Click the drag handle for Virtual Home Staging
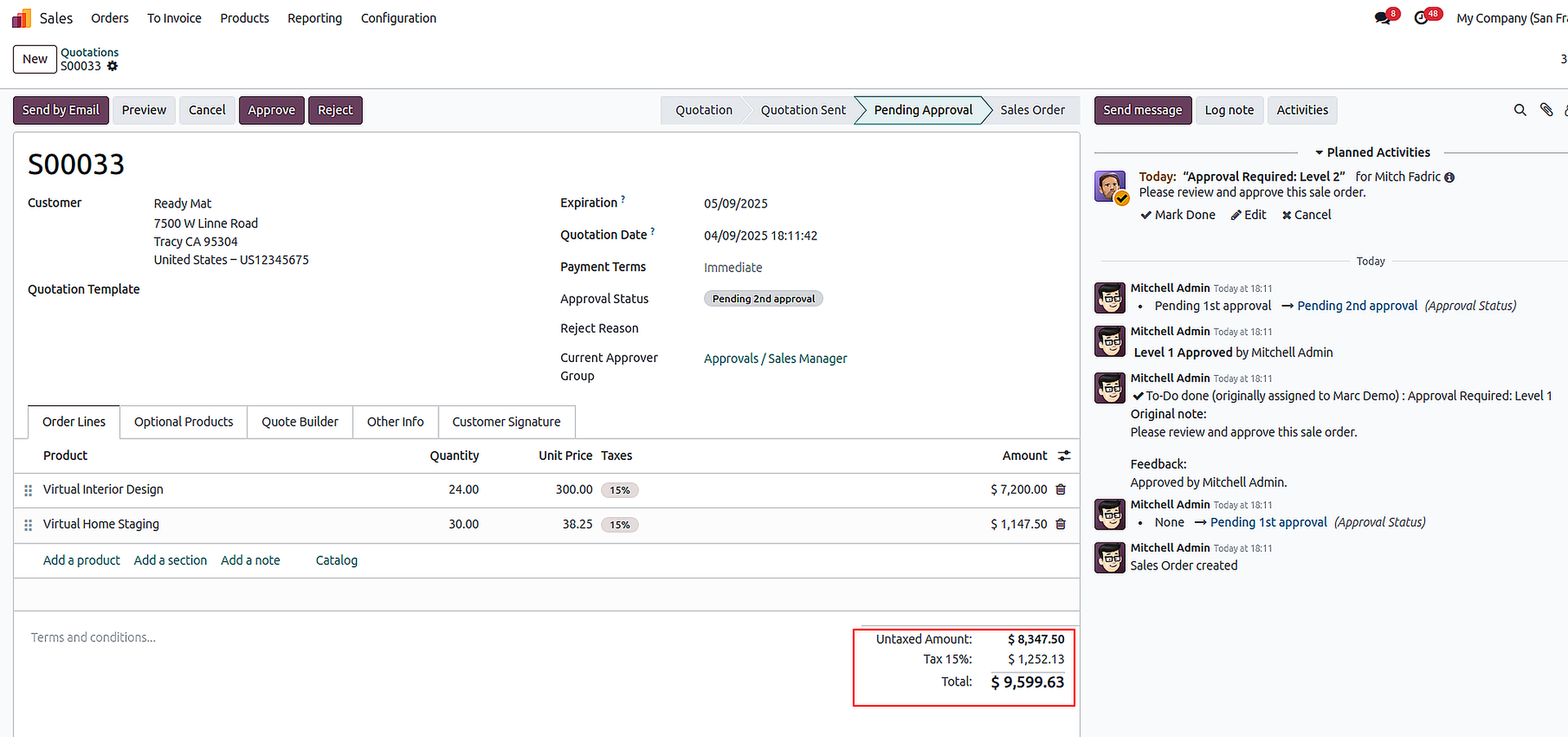Viewport: 1568px width, 737px height. click(x=28, y=525)
